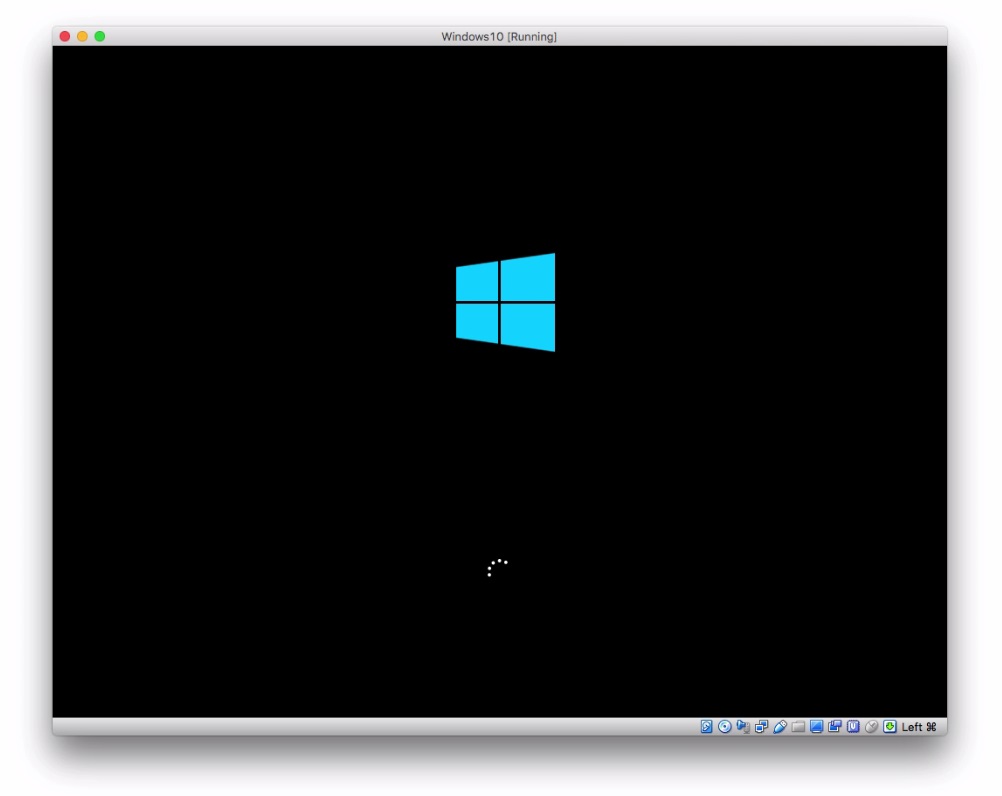This screenshot has height=796, width=1002.
Task: Click the CPU processor status icon
Action: point(853,726)
